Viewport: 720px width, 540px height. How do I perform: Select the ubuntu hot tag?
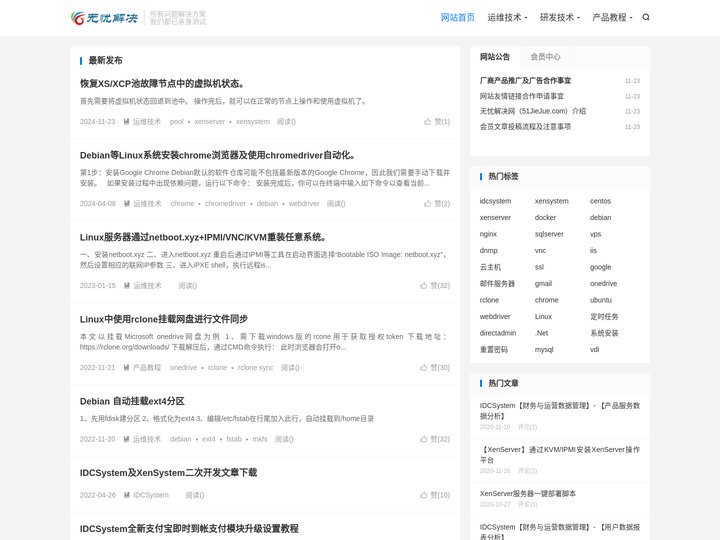601,300
